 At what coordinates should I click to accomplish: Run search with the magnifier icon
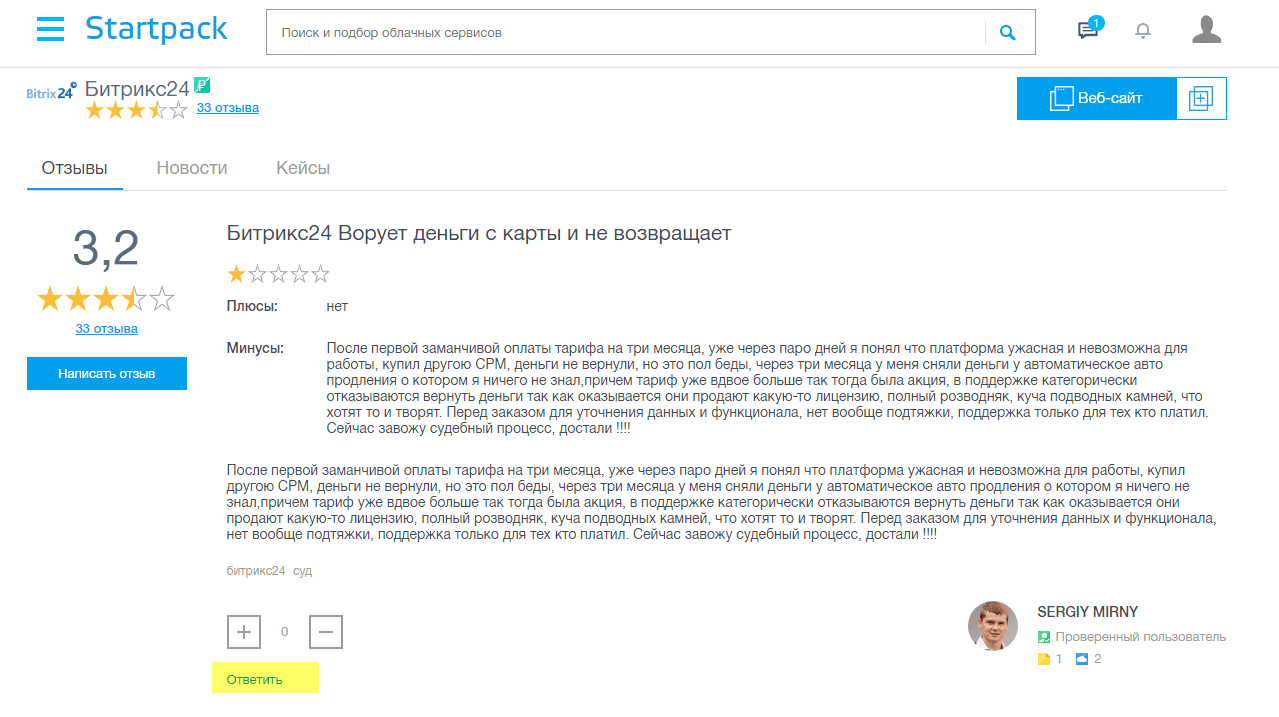pyautogui.click(x=1007, y=33)
